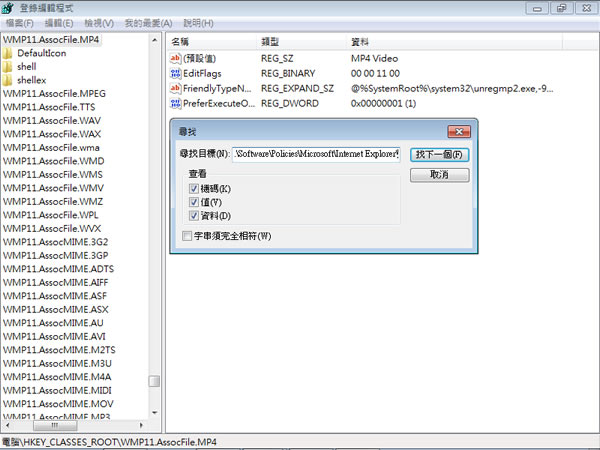
Task: Click the 00 00 11 00 data cell
Action: (x=375, y=73)
